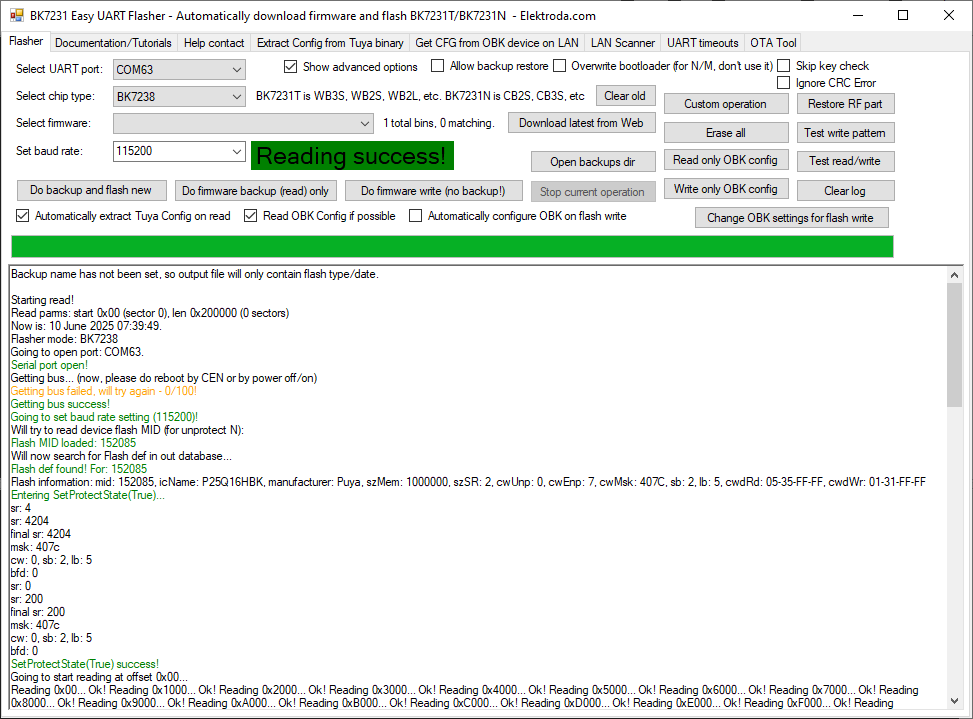Click the Clear log button

click(845, 190)
